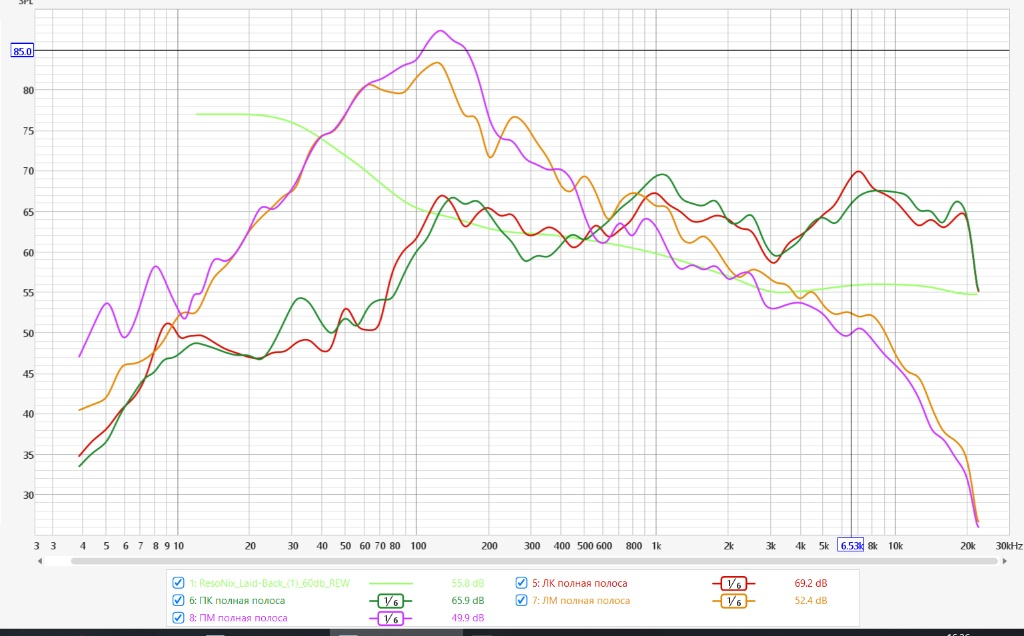Disable the 7: ЛМ полная полоса trace
This screenshot has width=1024, height=636.
tap(521, 600)
